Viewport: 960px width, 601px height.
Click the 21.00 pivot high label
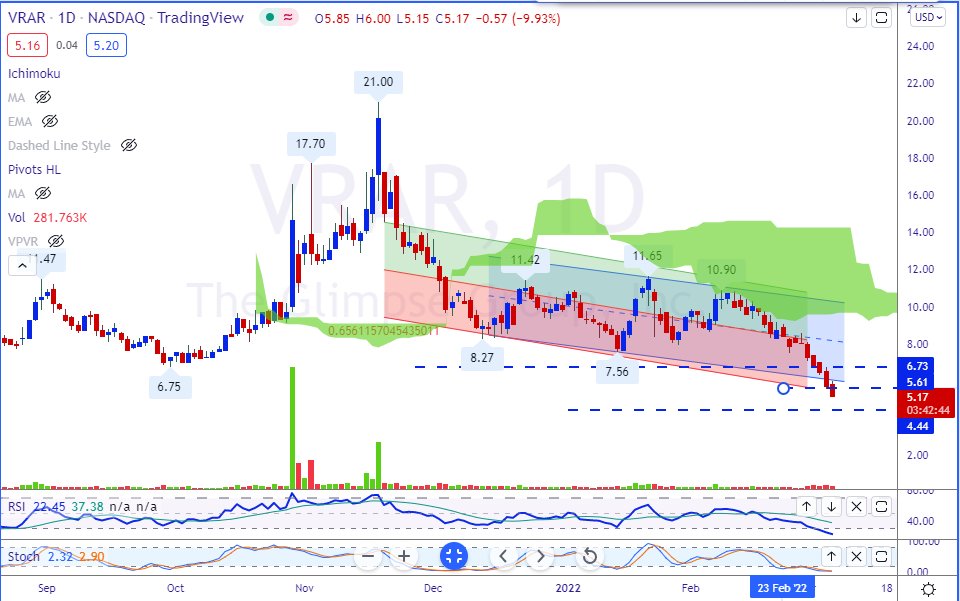[x=378, y=81]
